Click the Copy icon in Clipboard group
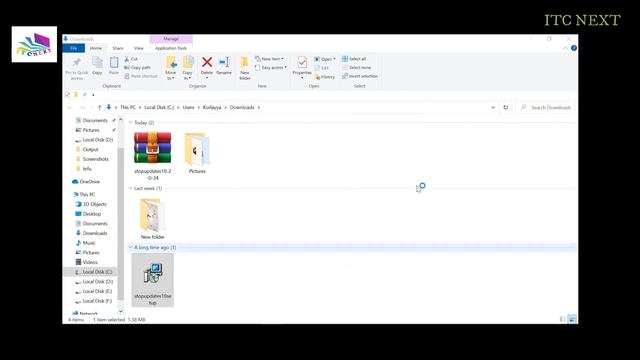 (97, 66)
